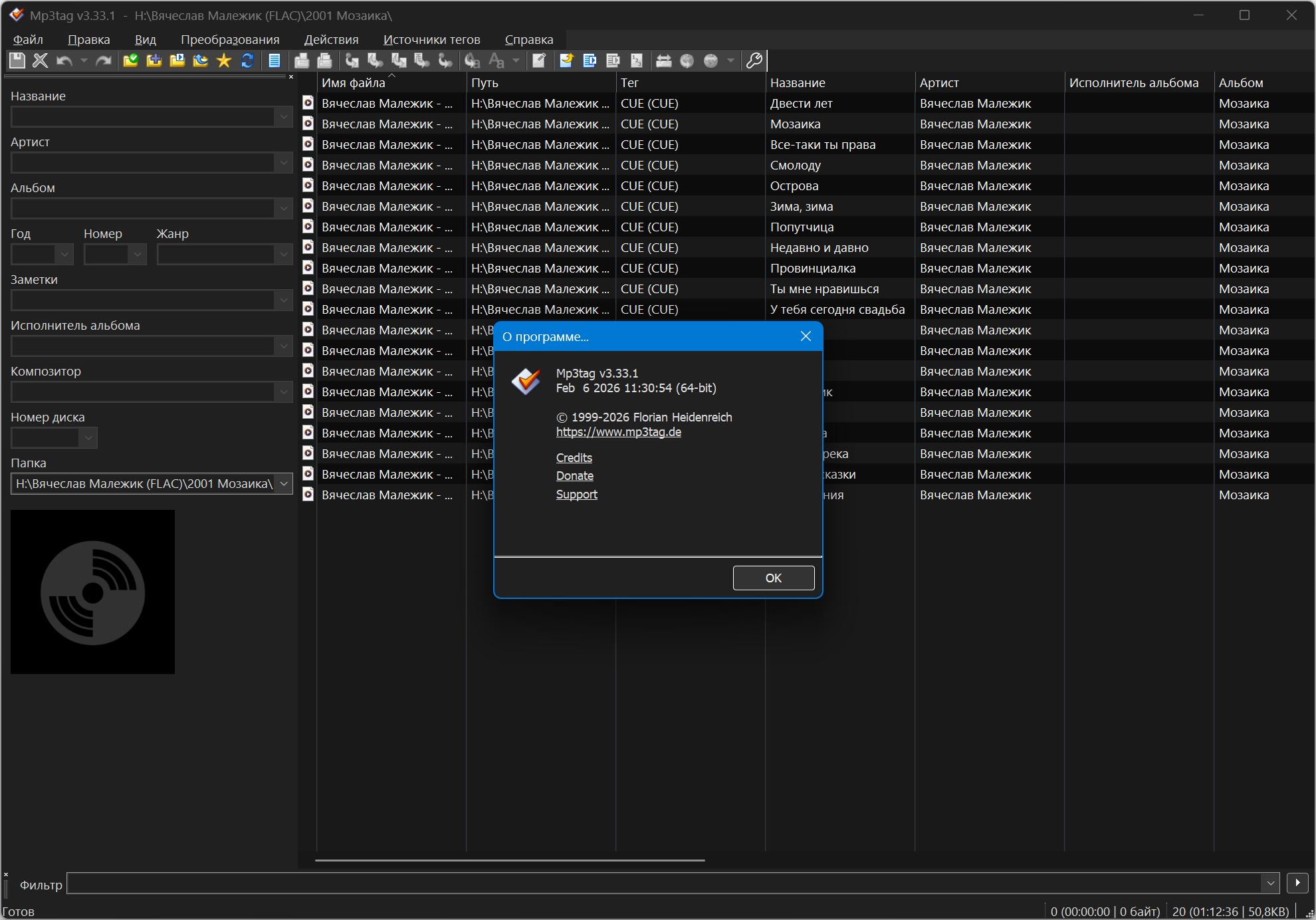Open the Жанр genre dropdown
This screenshot has width=1316, height=920.
[284, 255]
